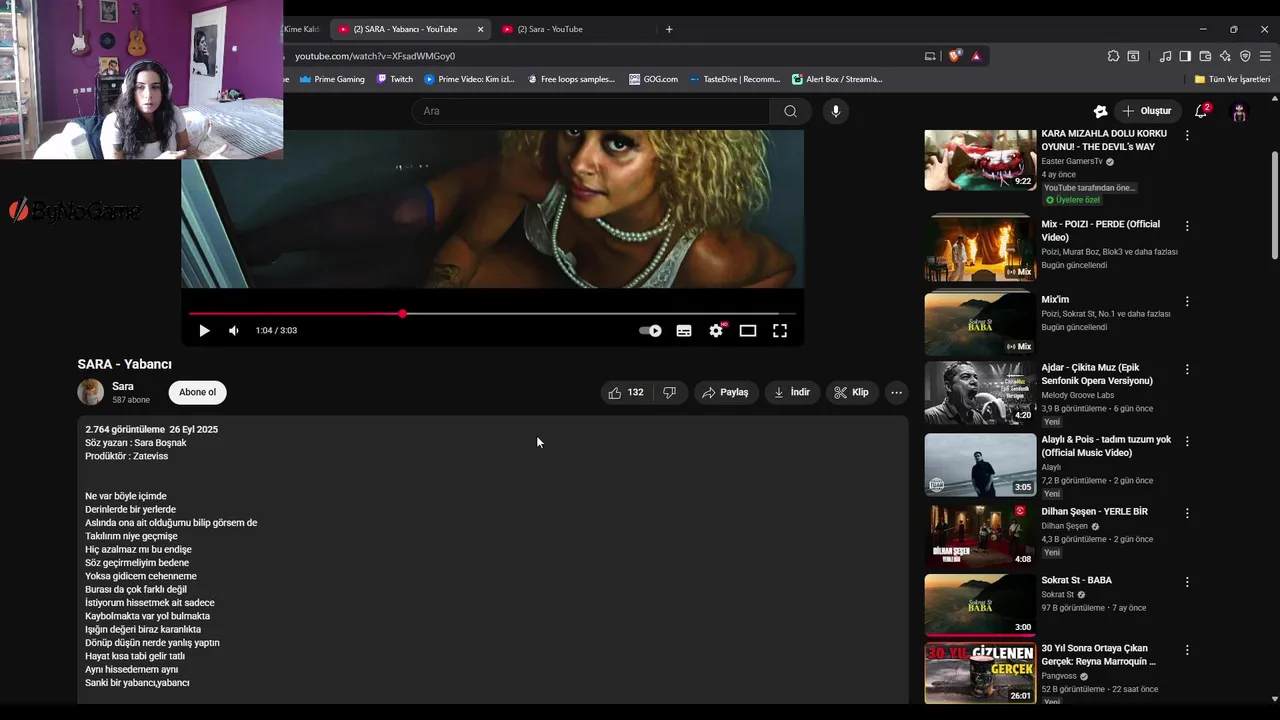Screen dimensions: 1280x720
Task: Open TasteDive bookmark
Action: tap(735, 79)
